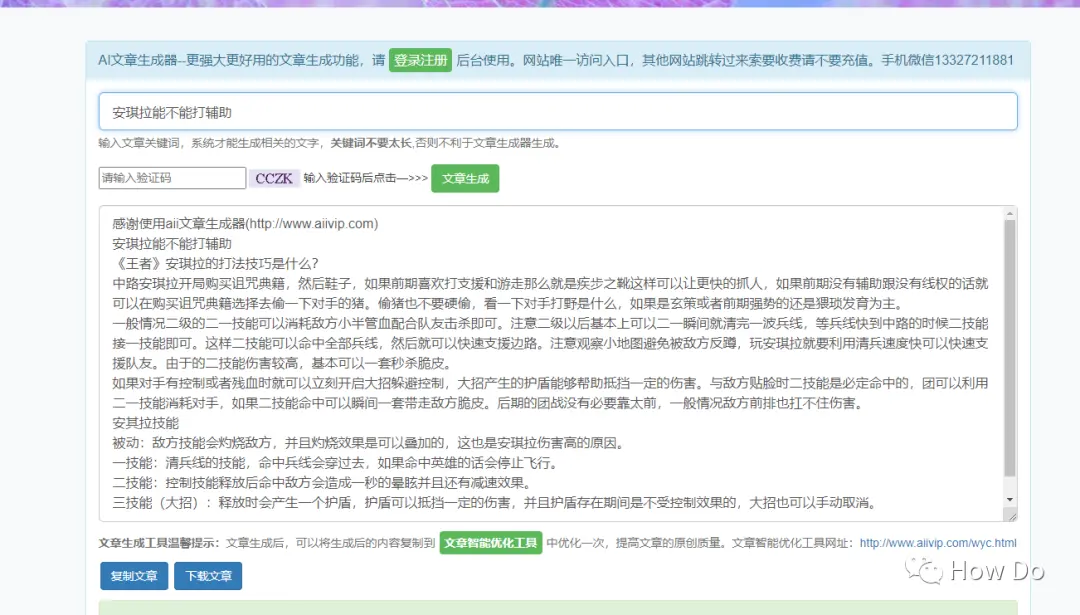Refresh the CCZK captcha image
The image size is (1080, 615).
[274, 178]
